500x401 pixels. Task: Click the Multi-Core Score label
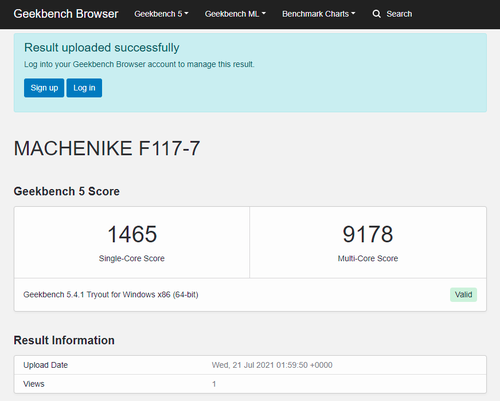pos(368,258)
